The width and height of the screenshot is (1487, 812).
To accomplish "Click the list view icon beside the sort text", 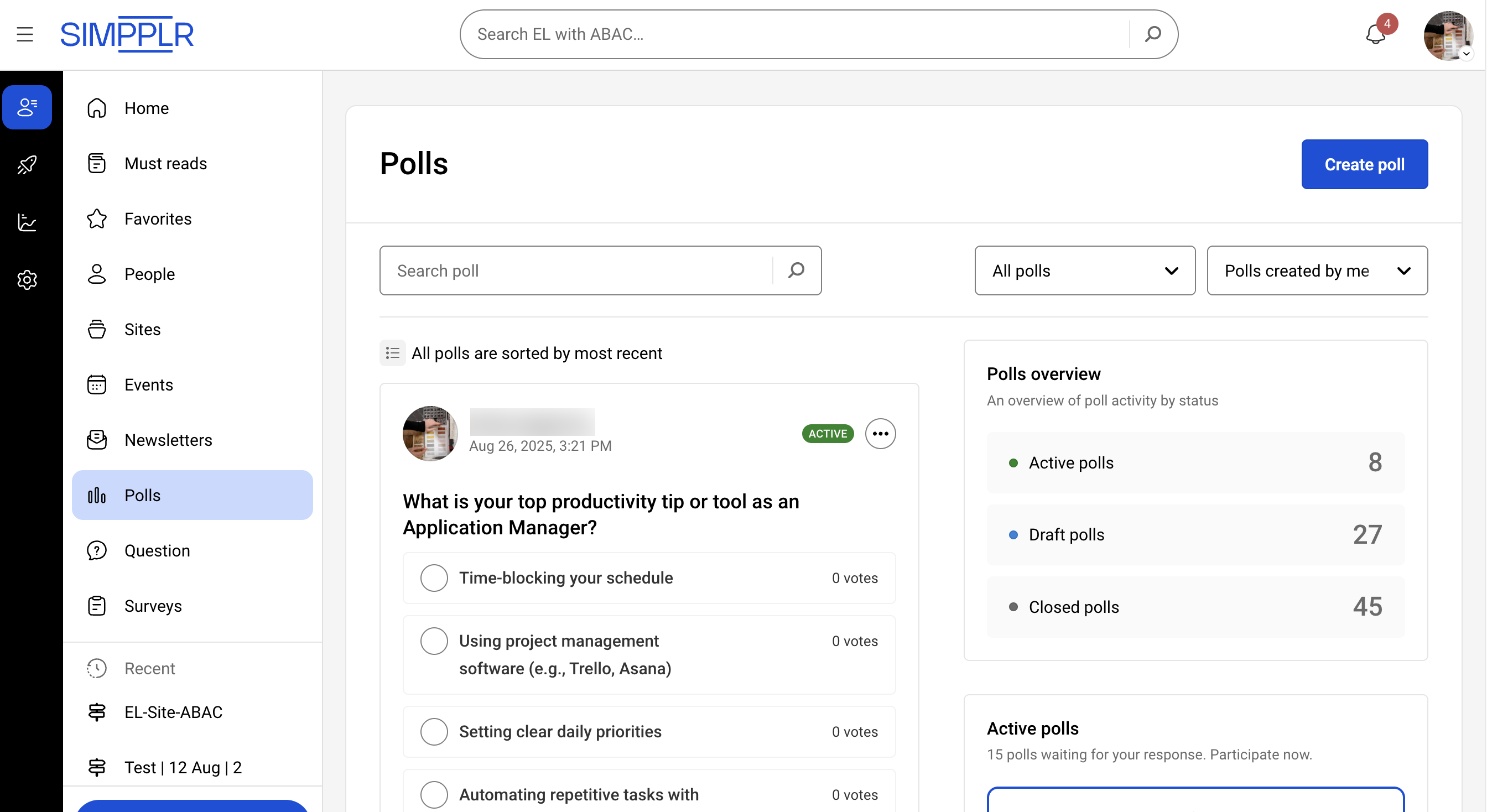I will point(393,352).
